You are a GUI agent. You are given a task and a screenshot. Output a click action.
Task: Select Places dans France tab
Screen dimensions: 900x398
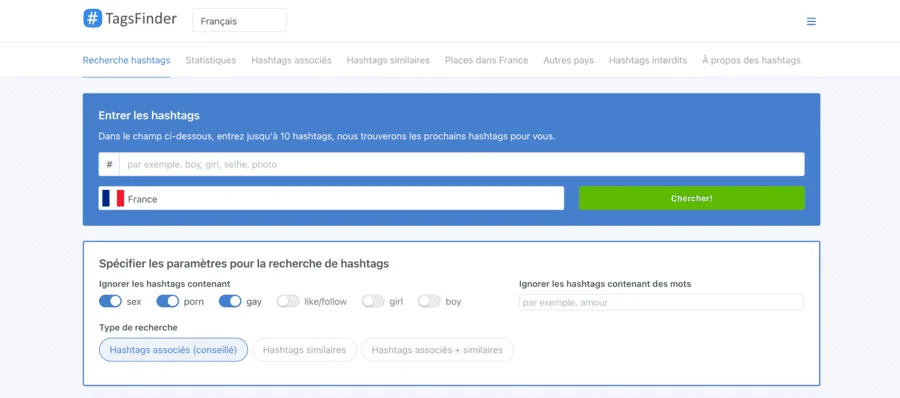pos(486,60)
